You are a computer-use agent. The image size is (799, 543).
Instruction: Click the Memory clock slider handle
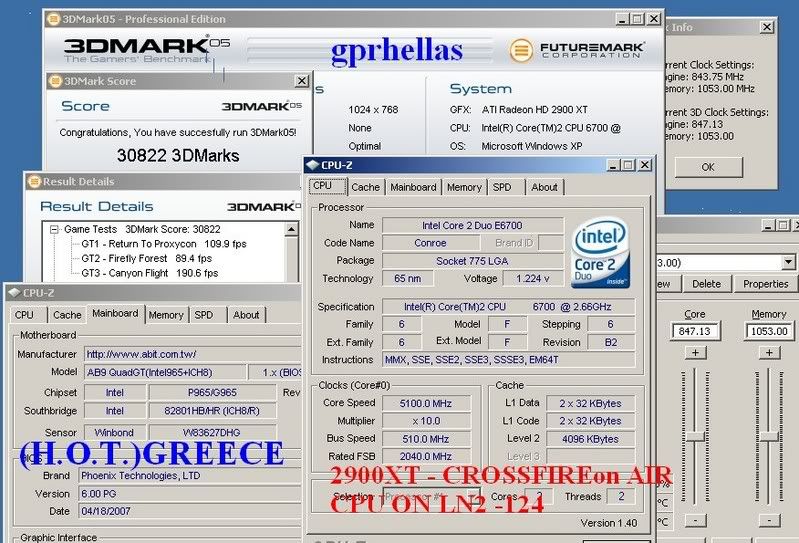769,437
